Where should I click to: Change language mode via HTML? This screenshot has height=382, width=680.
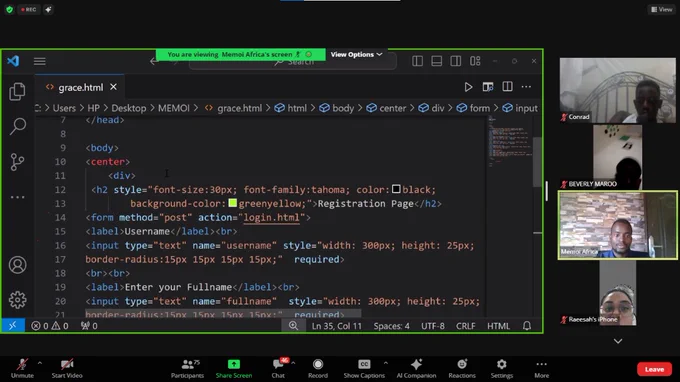point(498,326)
